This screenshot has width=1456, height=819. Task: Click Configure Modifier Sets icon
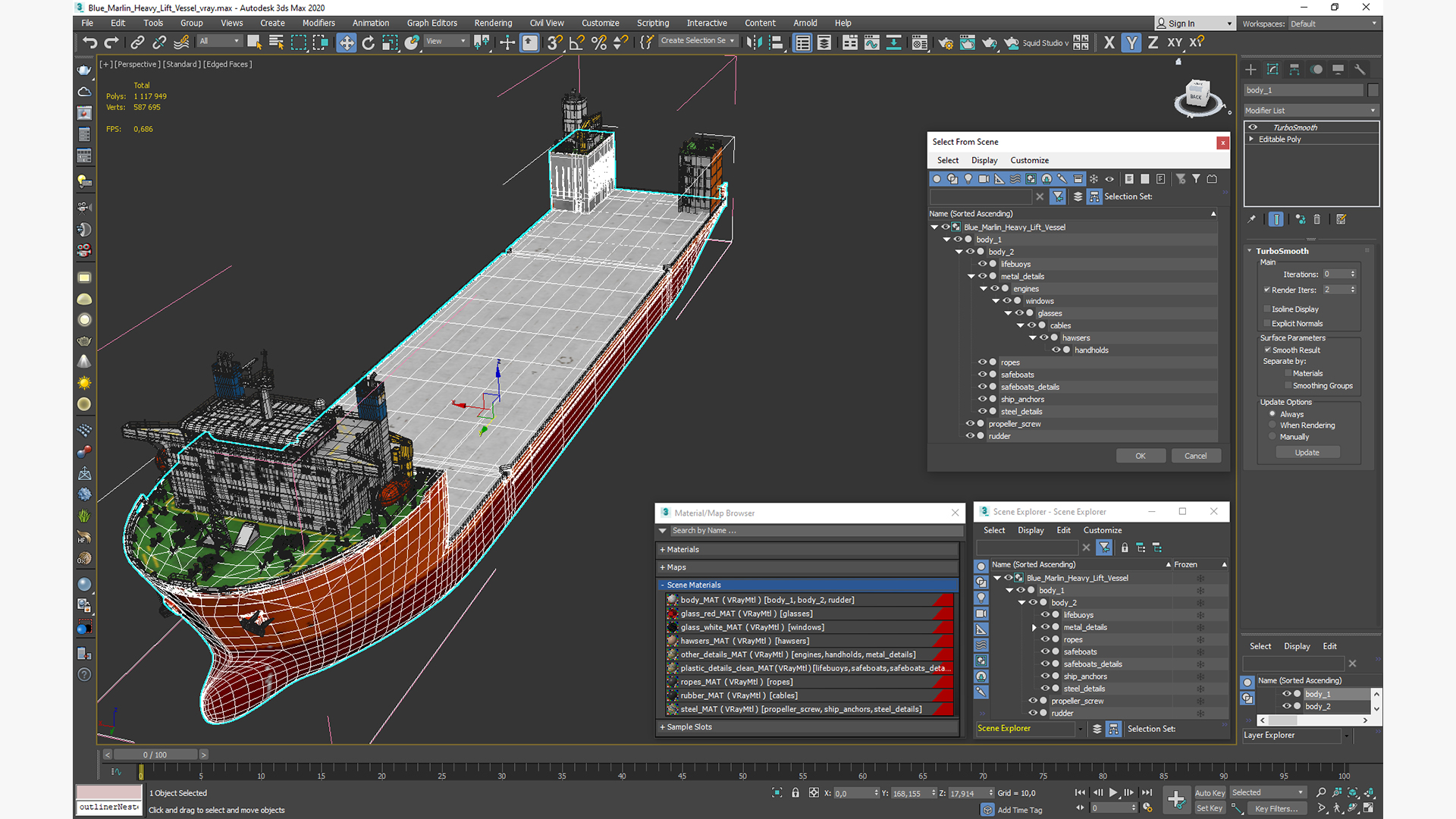(1341, 219)
